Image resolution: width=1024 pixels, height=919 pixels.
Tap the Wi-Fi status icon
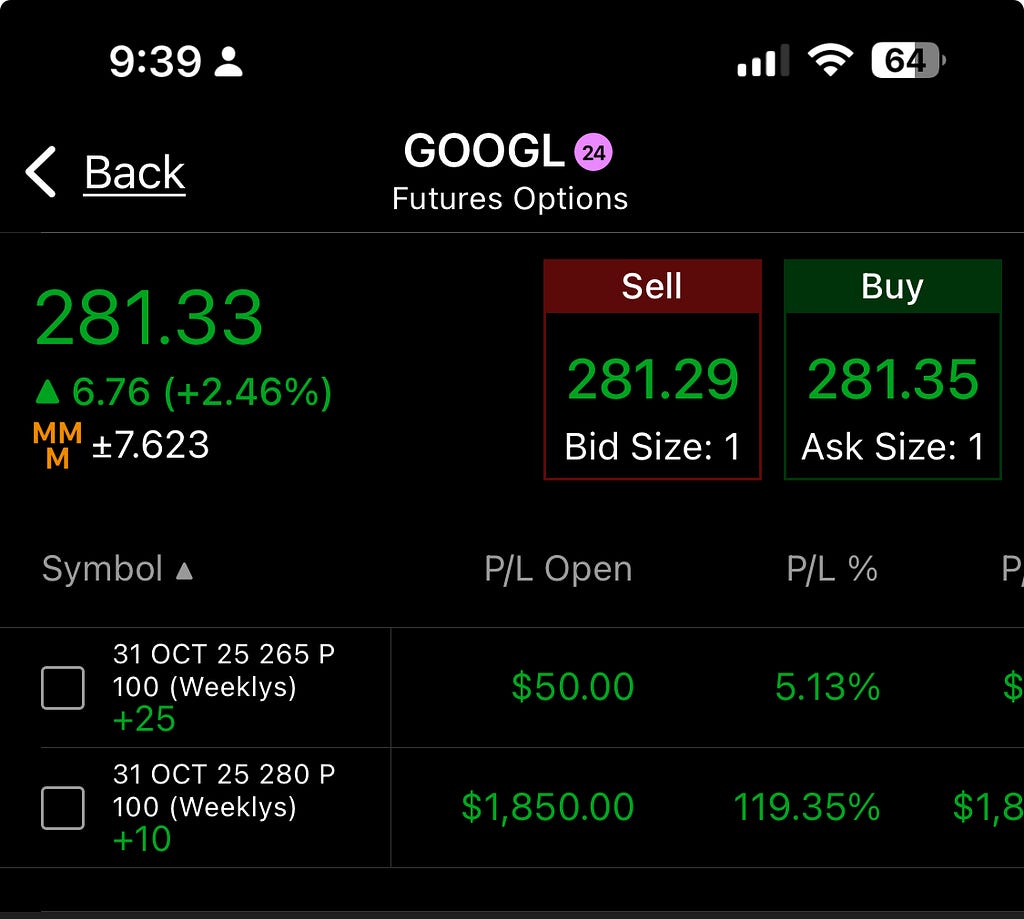click(x=830, y=61)
